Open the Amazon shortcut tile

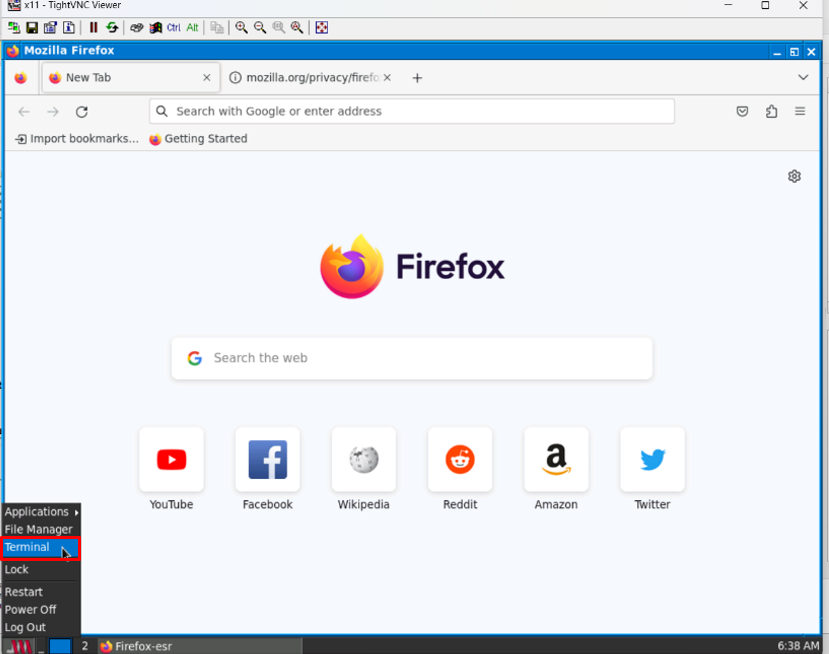556,460
